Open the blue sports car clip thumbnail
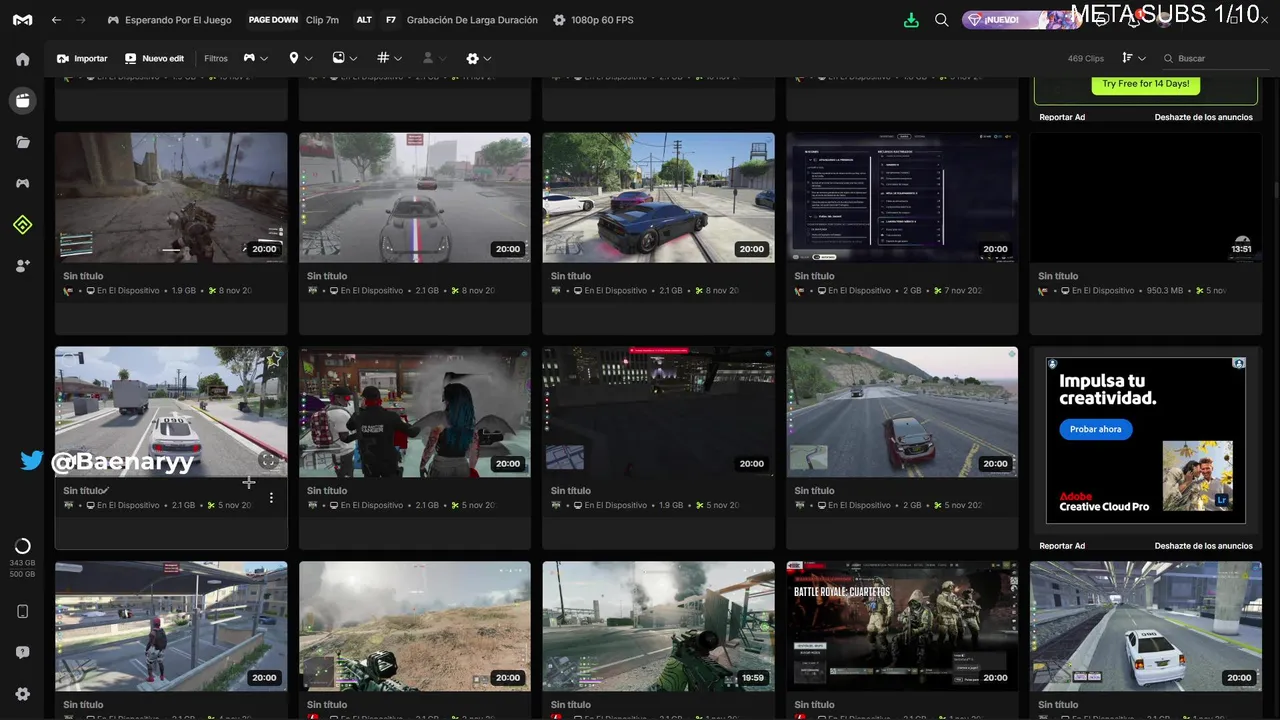 click(658, 197)
